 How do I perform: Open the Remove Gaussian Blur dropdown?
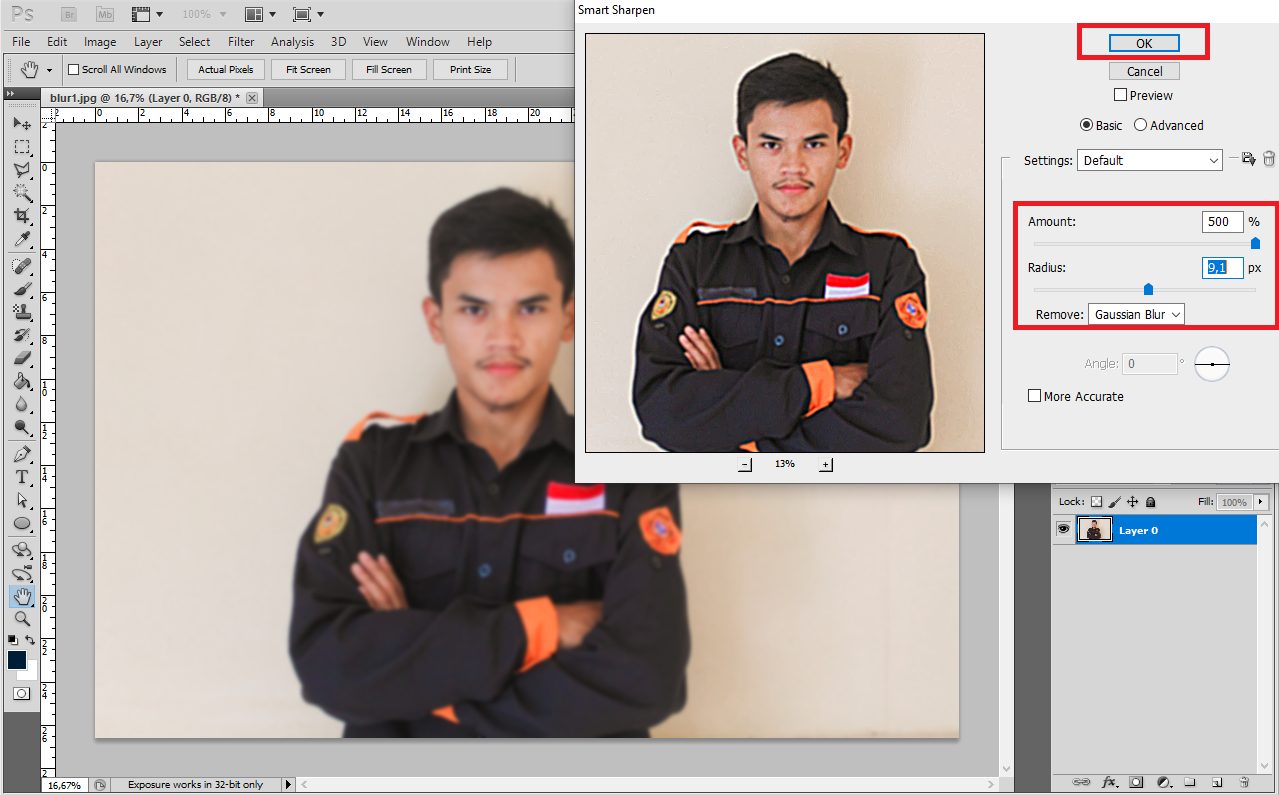(x=1136, y=314)
